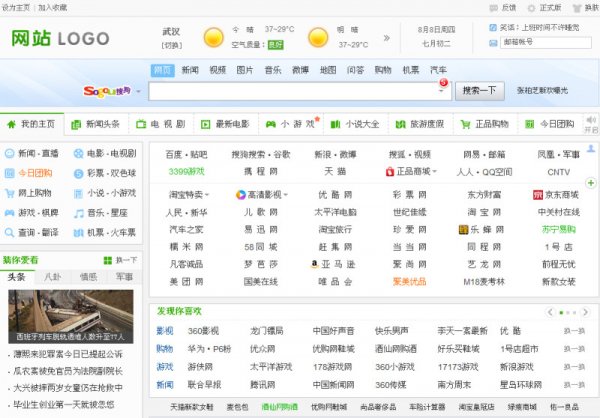
Task: Click the user profile icon at right edge
Action: (591, 149)
